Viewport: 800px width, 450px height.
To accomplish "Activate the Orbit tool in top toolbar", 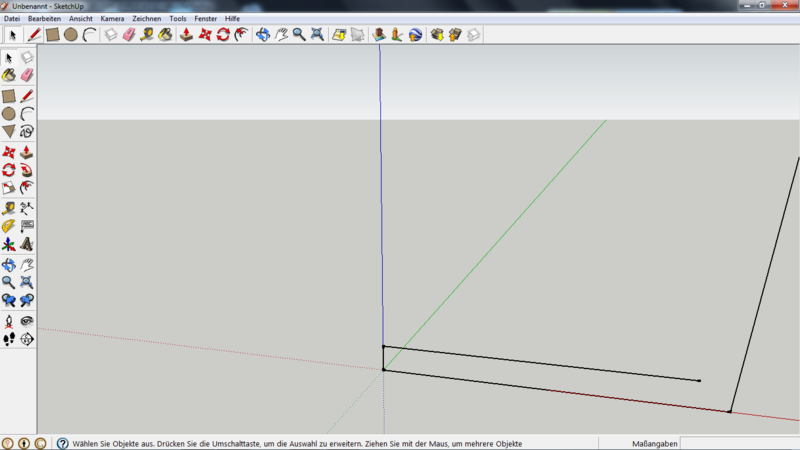I will point(263,34).
